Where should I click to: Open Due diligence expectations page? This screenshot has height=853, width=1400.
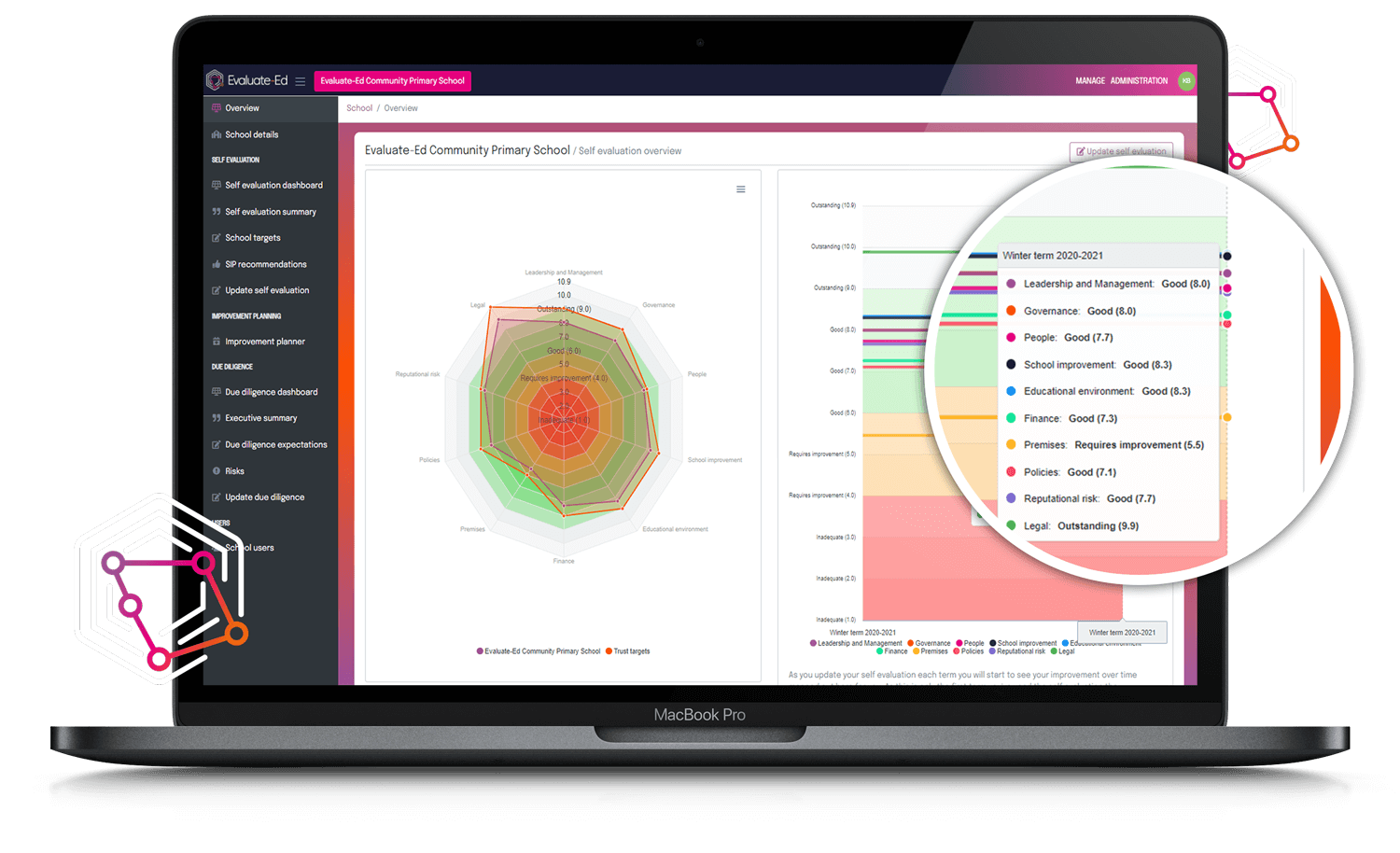276,444
